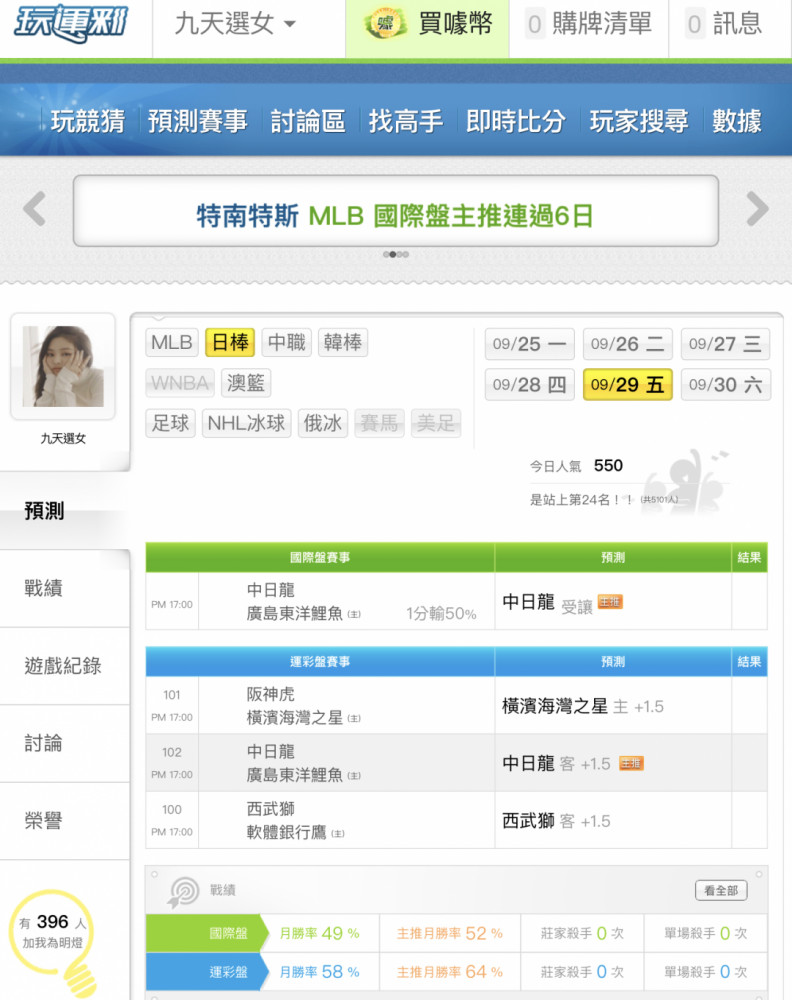The width and height of the screenshot is (792, 1000).
Task: Click 九天選女 name under avatar
Action: (63, 438)
